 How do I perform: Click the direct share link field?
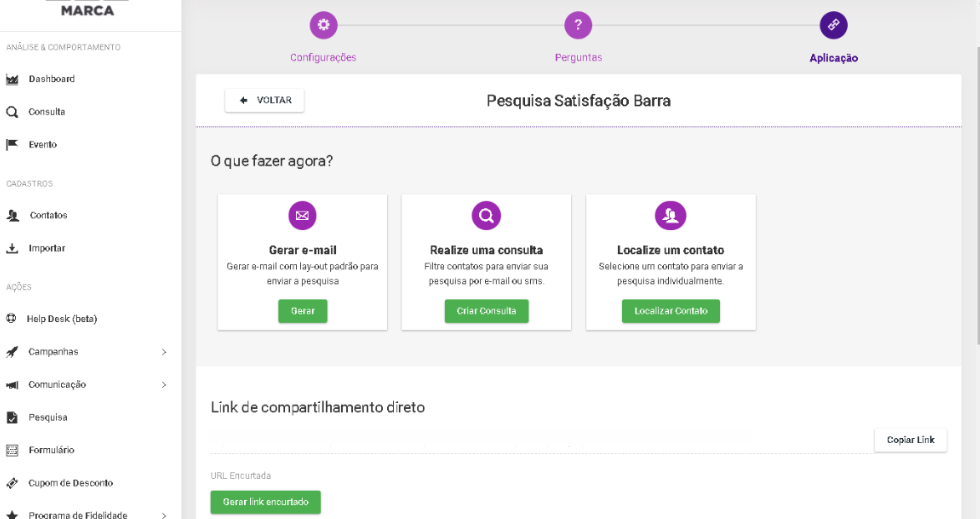pyautogui.click(x=540, y=440)
